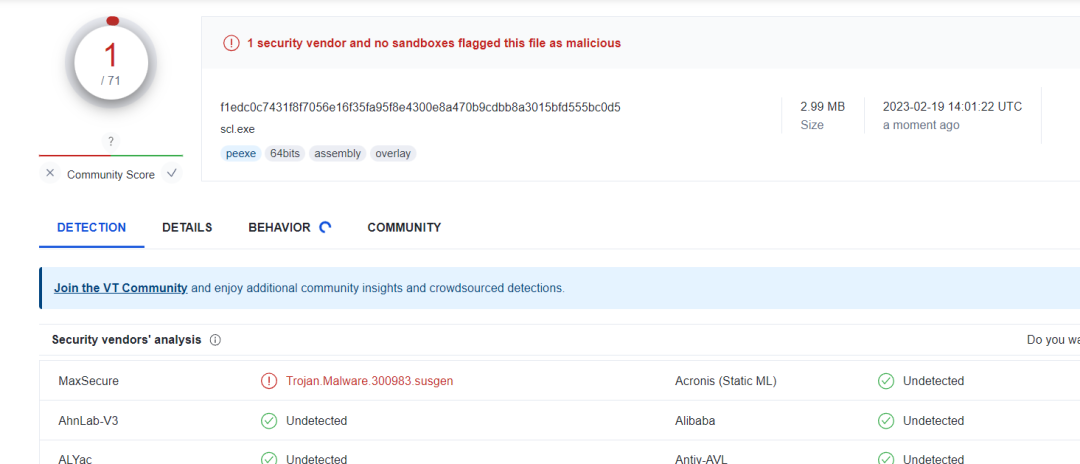Click the Security vendors' analysis heading
1080x464 pixels.
[x=127, y=340]
